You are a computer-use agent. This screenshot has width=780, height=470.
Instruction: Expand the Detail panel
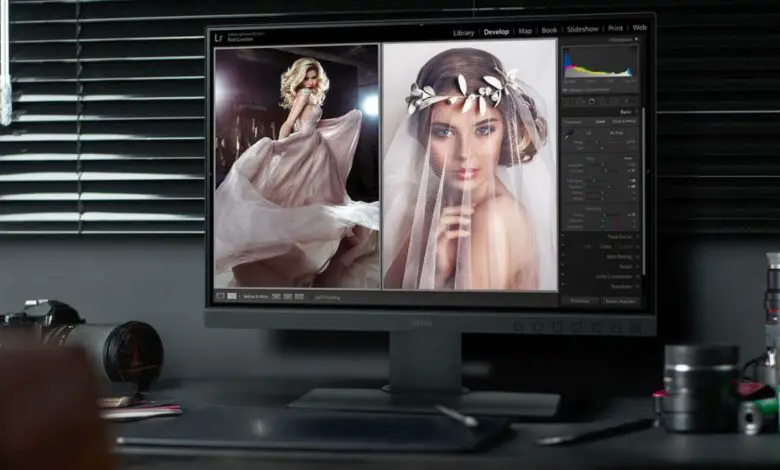point(625,266)
